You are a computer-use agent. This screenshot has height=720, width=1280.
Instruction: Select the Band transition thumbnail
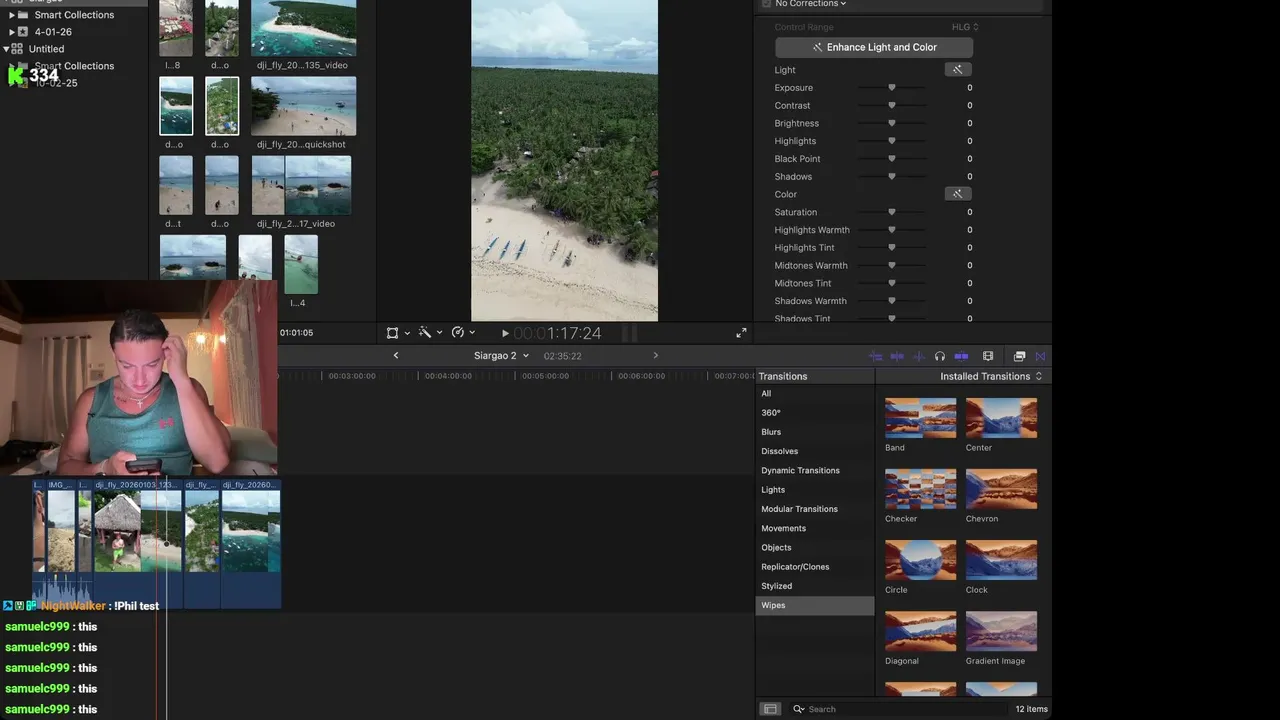920,418
